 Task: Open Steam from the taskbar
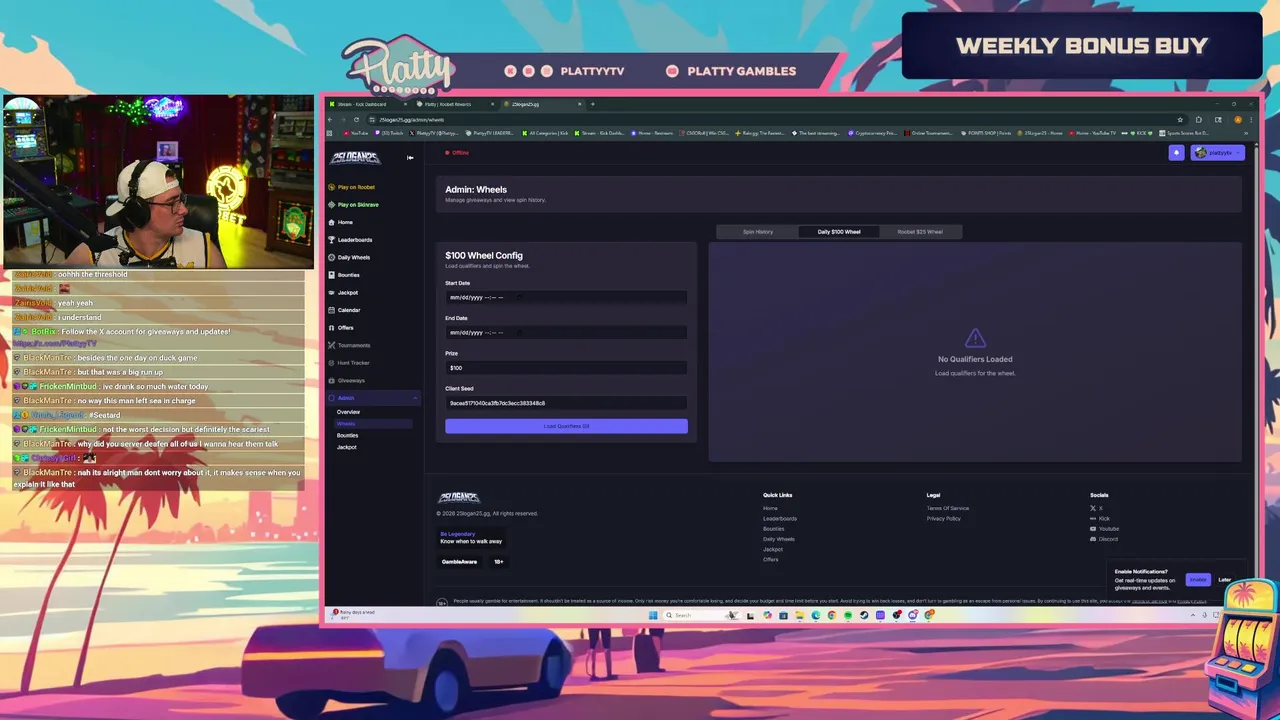pyautogui.click(x=864, y=615)
